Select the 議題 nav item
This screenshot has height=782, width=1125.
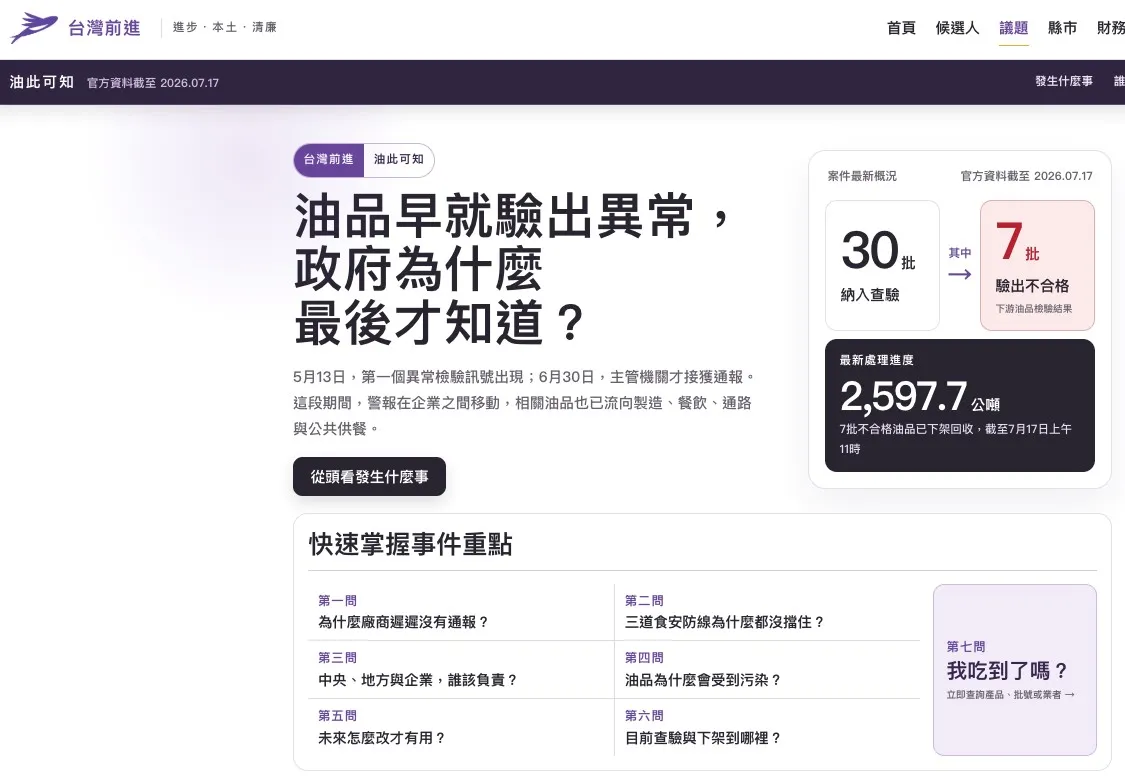tap(1014, 28)
